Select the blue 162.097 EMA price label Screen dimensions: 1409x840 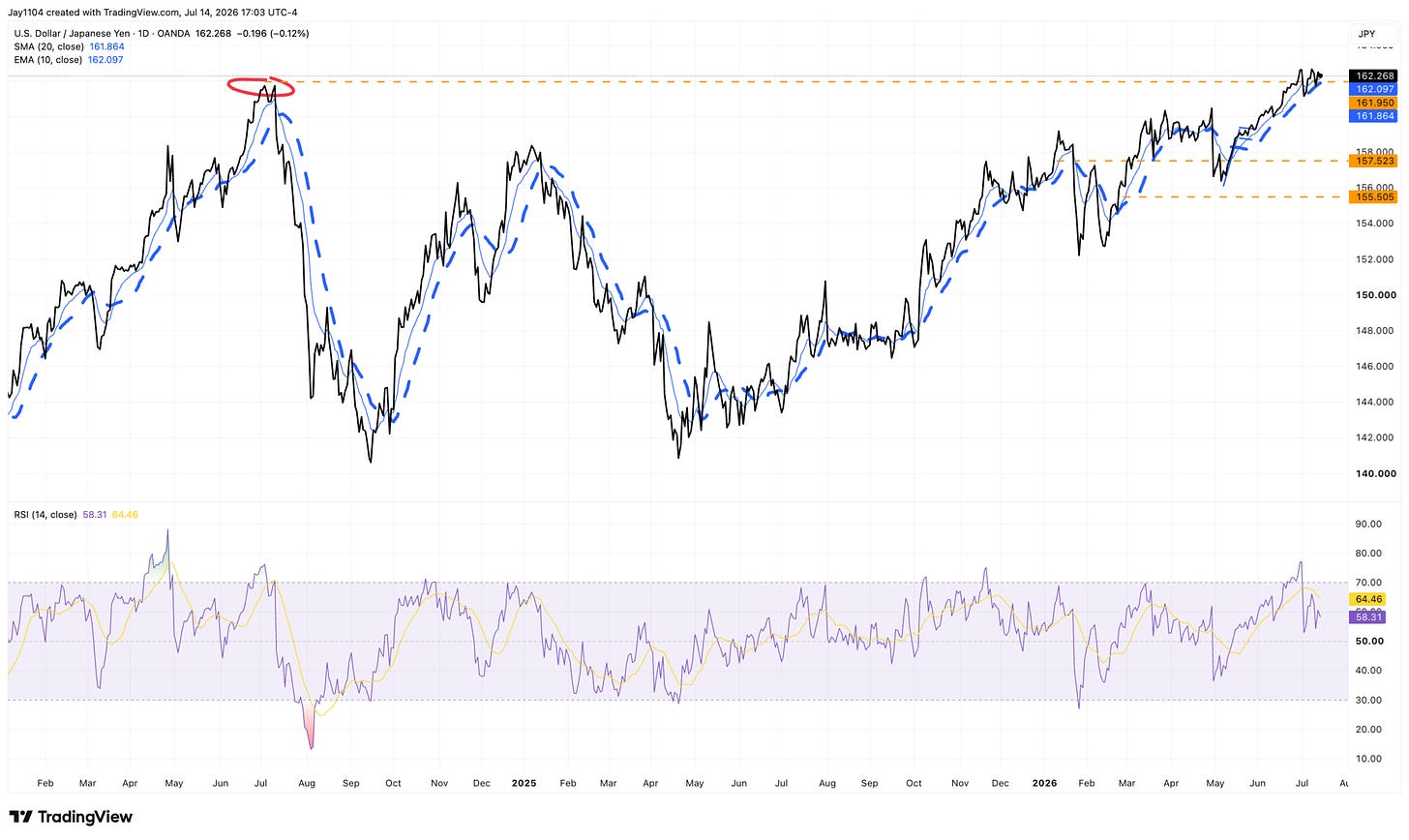[1374, 89]
